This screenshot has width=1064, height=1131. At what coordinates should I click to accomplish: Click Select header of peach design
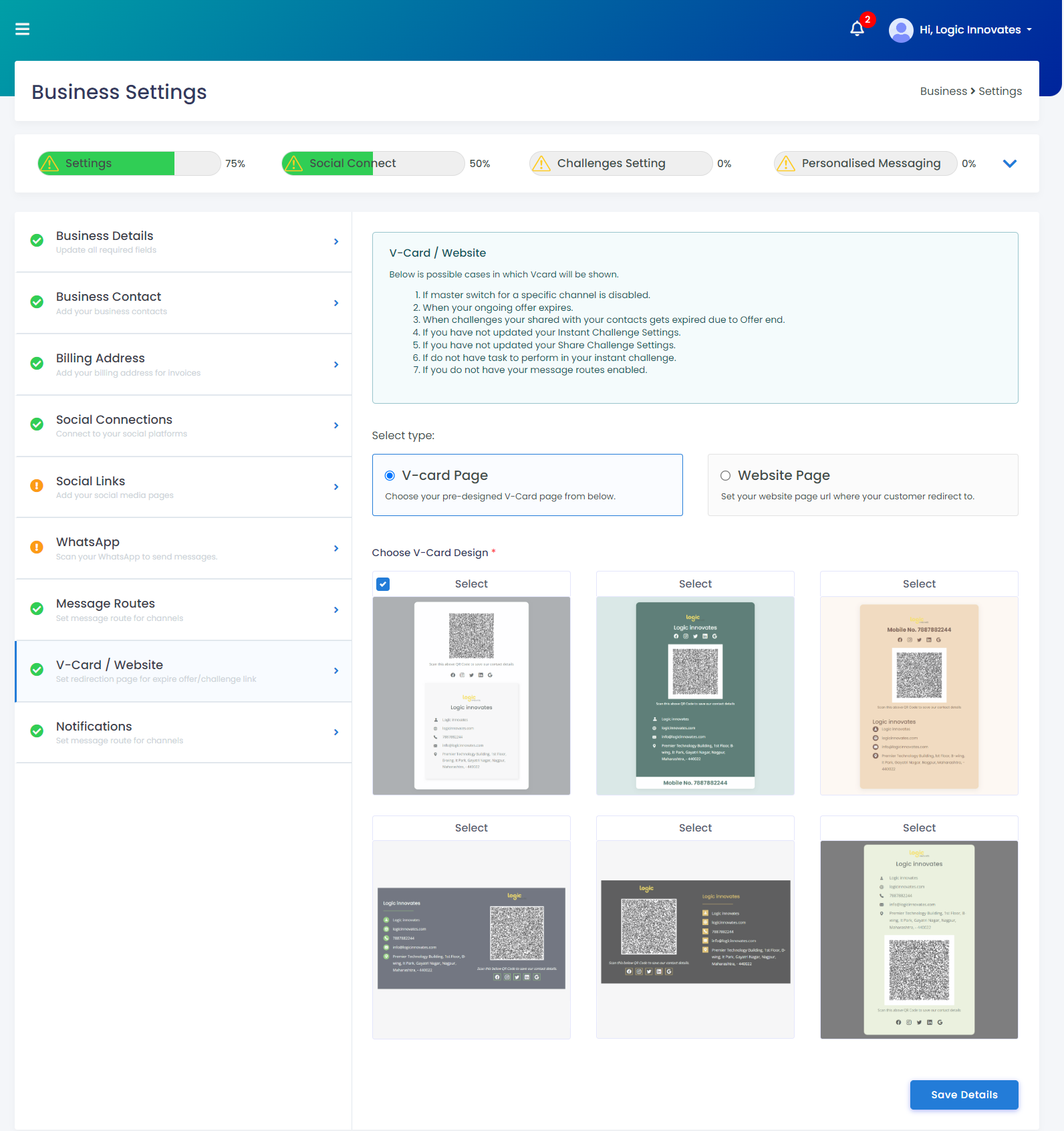point(919,584)
